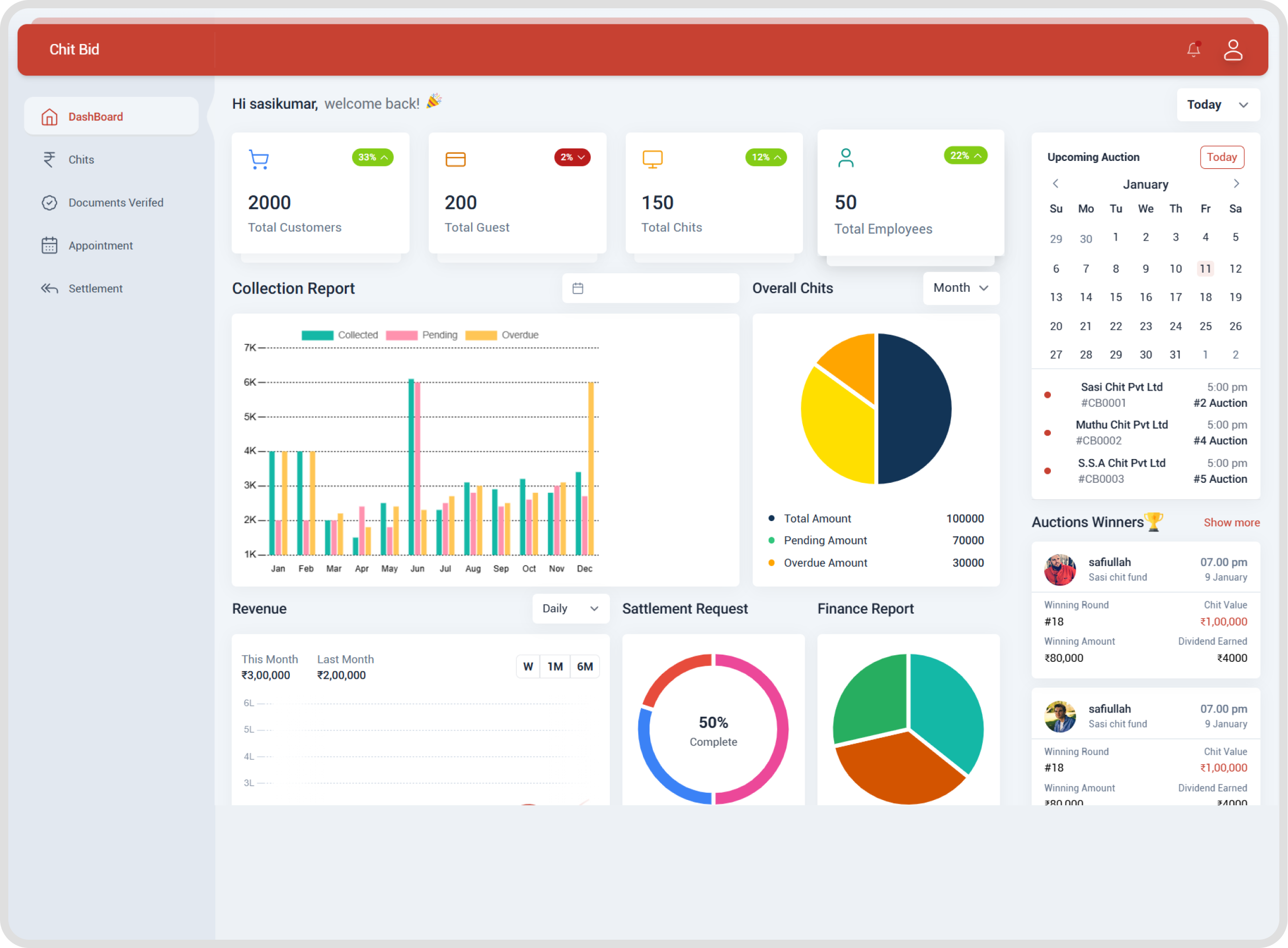Go to previous month in calendar

coord(1055,184)
